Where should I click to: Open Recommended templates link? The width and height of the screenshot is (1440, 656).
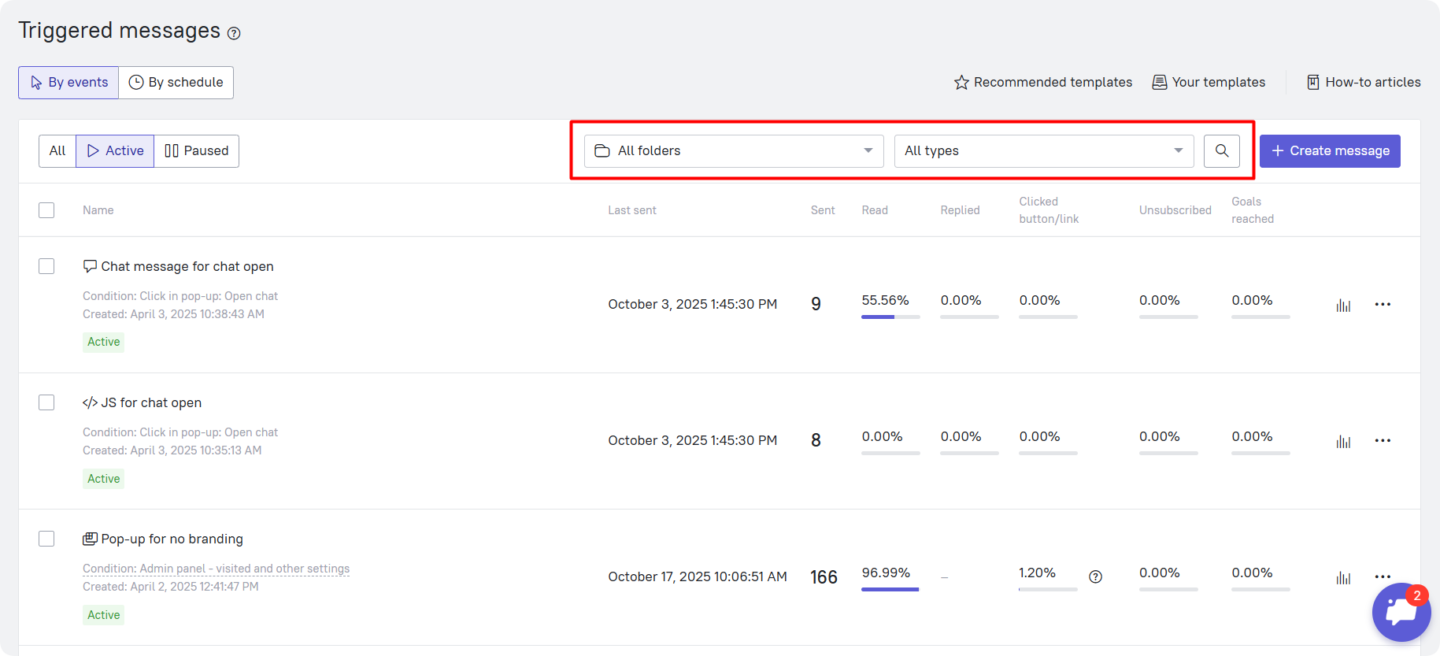(1043, 83)
